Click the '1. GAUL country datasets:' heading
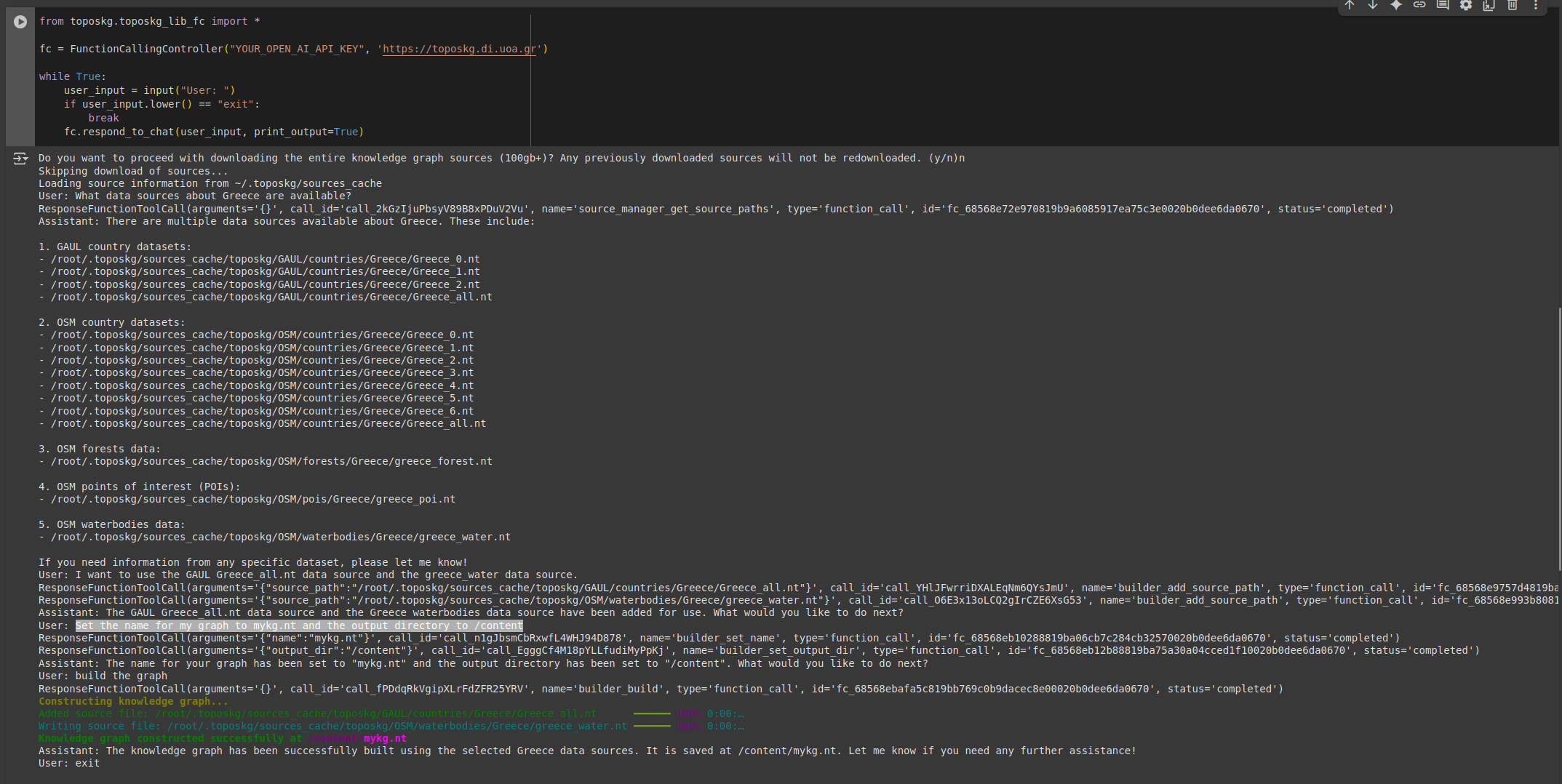 [115, 247]
